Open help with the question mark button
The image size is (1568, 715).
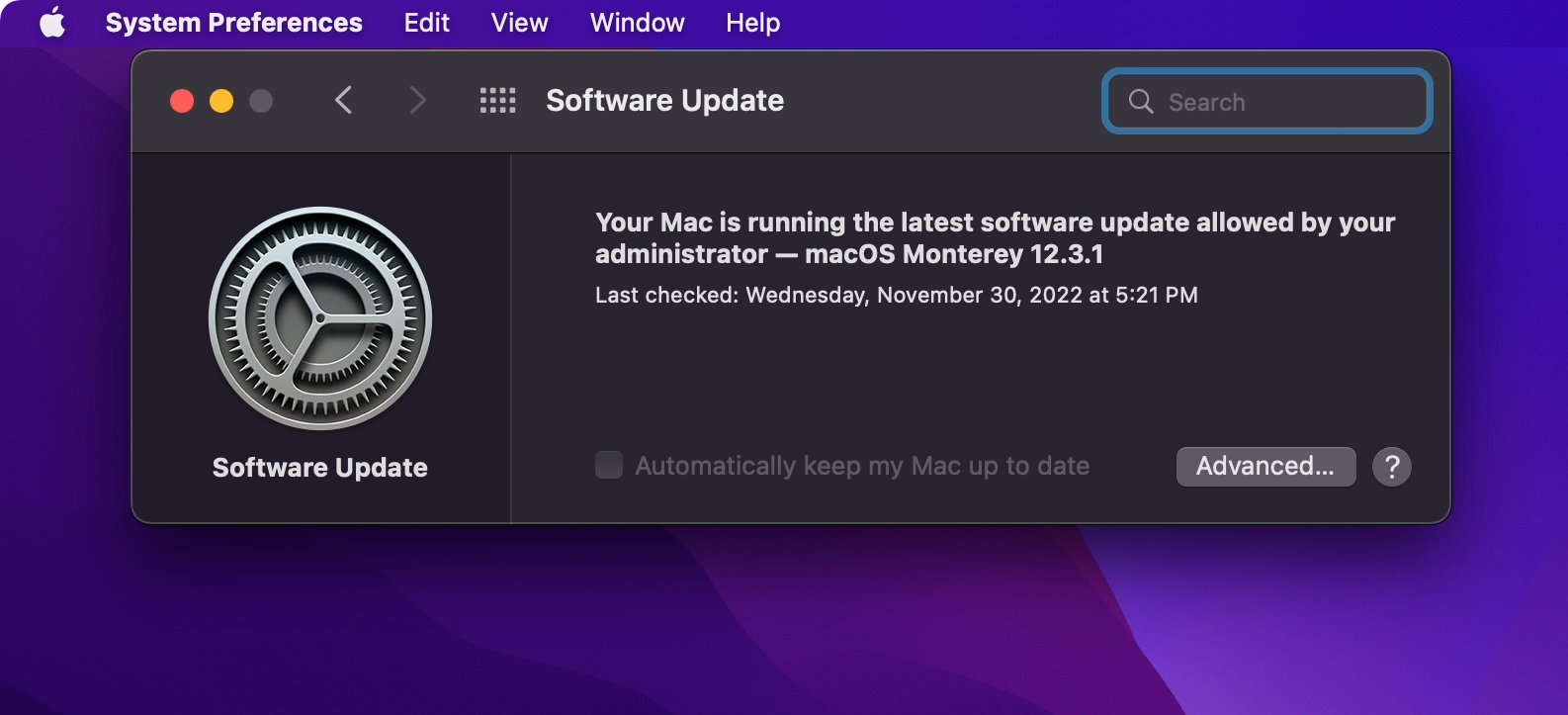[x=1391, y=466]
